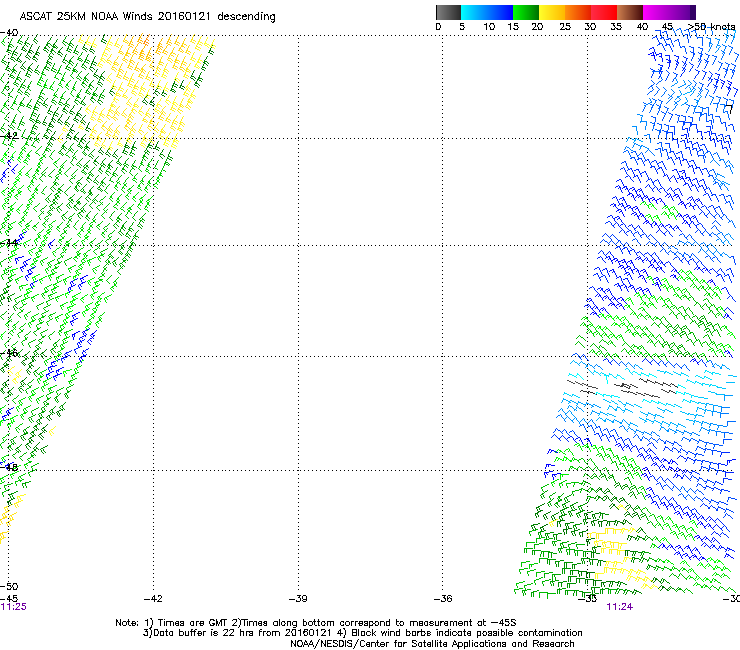Click the dark purple 45-50 knots band

(x=682, y=12)
